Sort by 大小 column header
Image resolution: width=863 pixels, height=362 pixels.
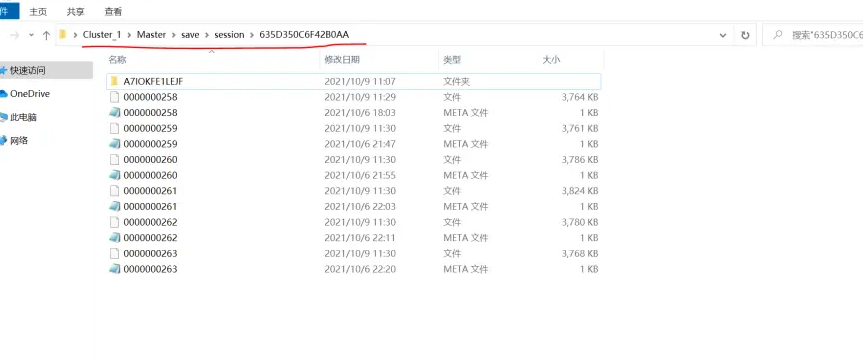pyautogui.click(x=551, y=59)
